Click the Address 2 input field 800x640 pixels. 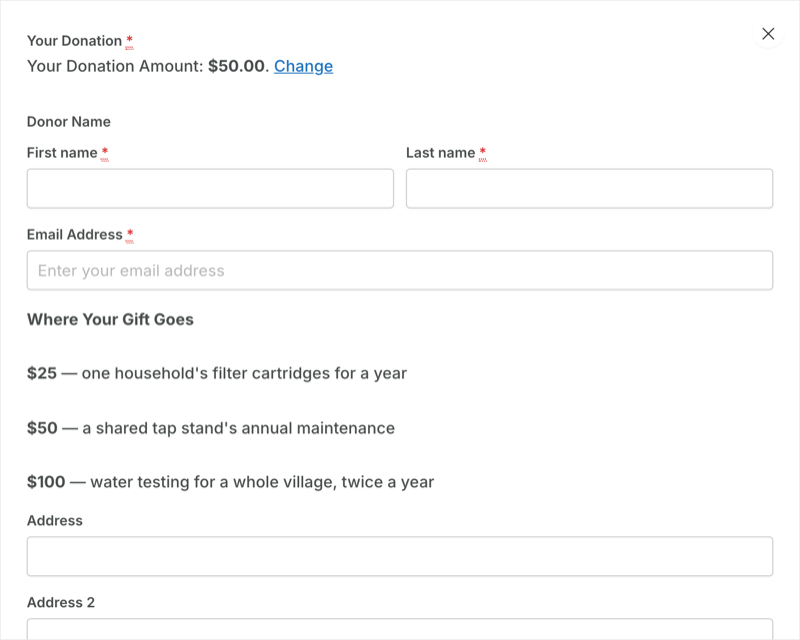point(400,629)
